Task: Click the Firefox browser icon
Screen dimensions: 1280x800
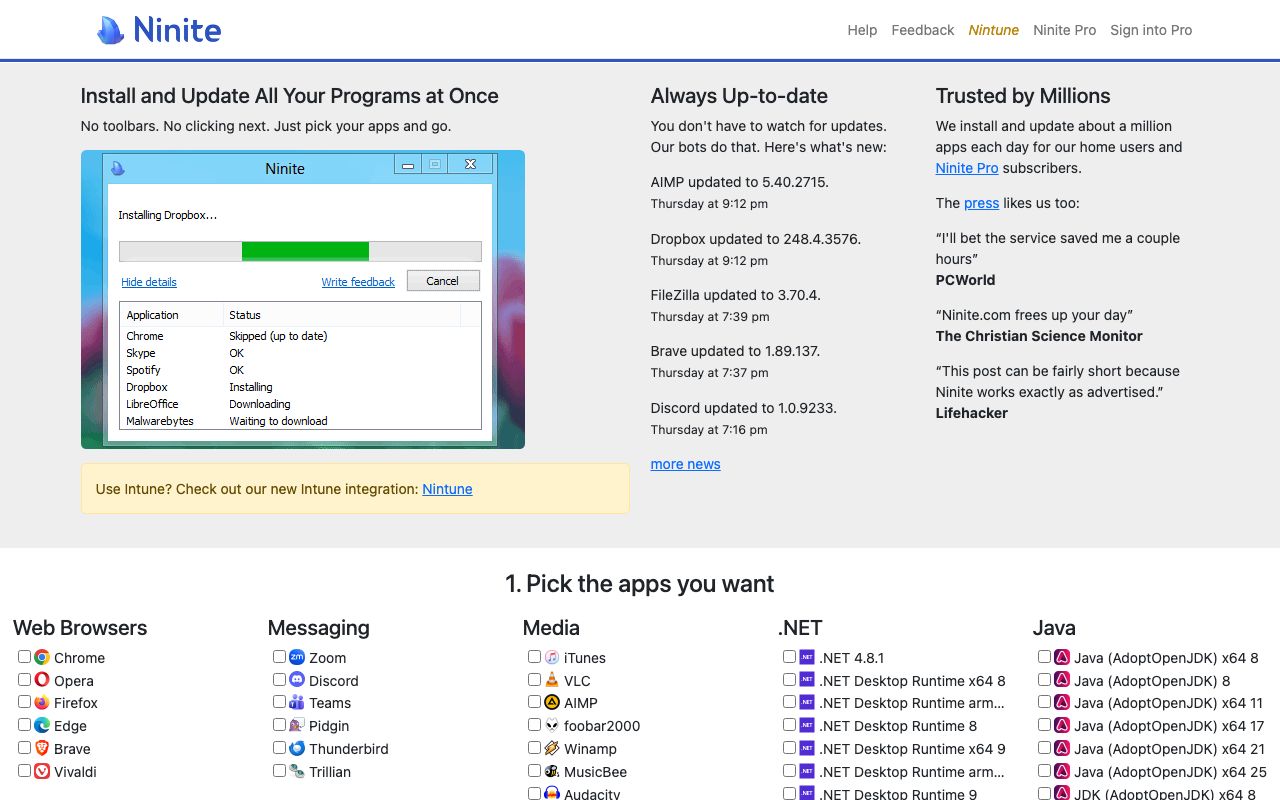Action: pyautogui.click(x=42, y=703)
